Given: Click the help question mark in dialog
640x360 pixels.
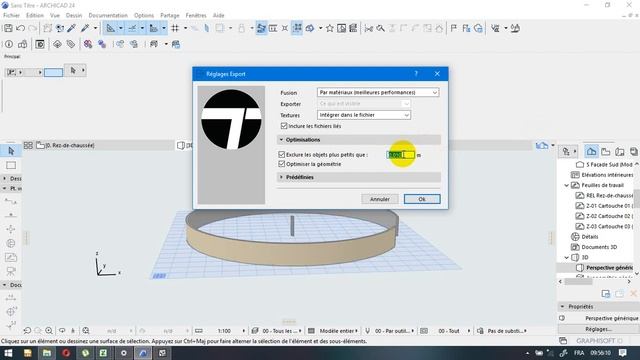Looking at the screenshot, I should point(416,73).
